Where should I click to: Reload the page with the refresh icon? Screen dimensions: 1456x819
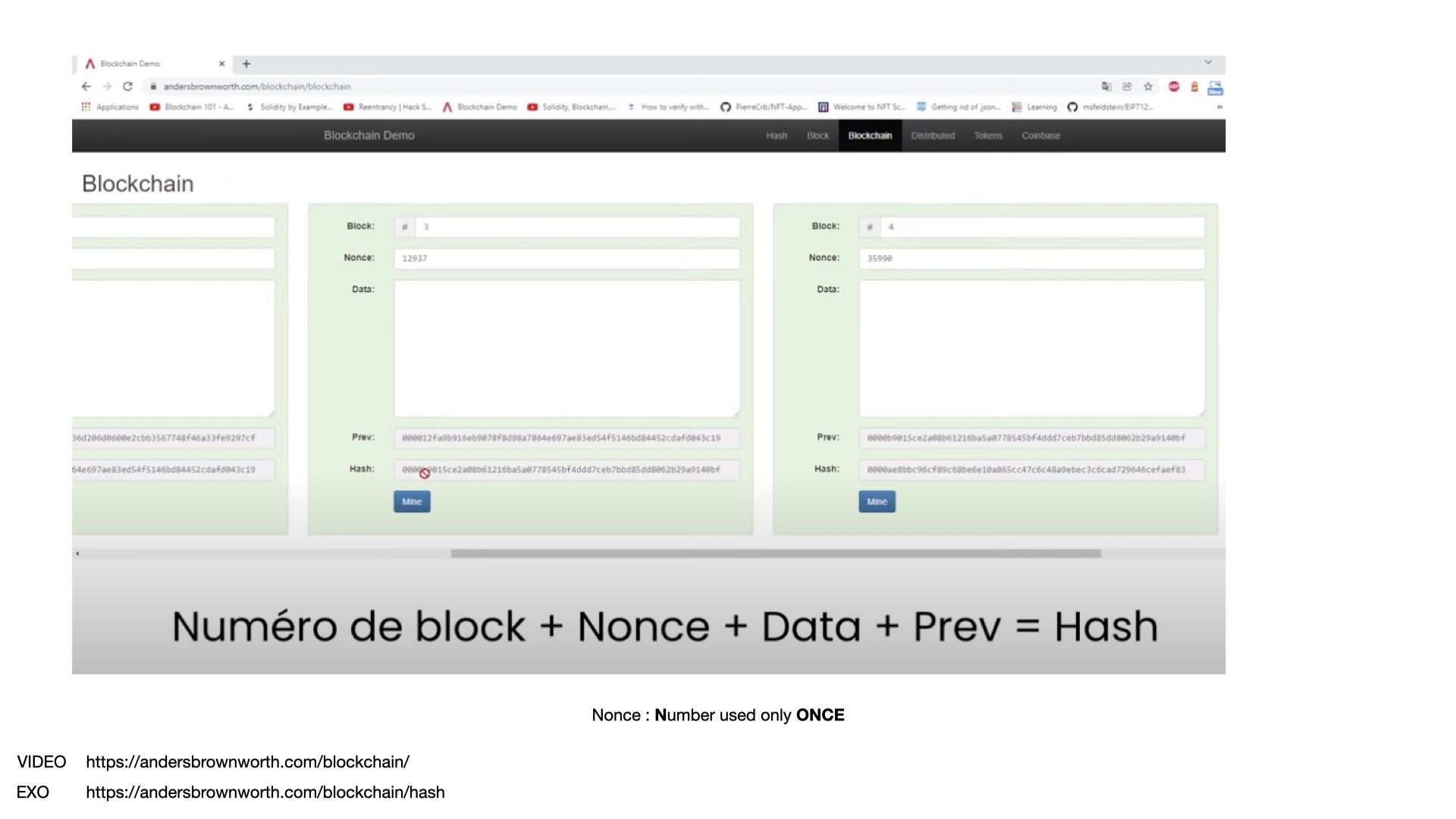[x=127, y=86]
